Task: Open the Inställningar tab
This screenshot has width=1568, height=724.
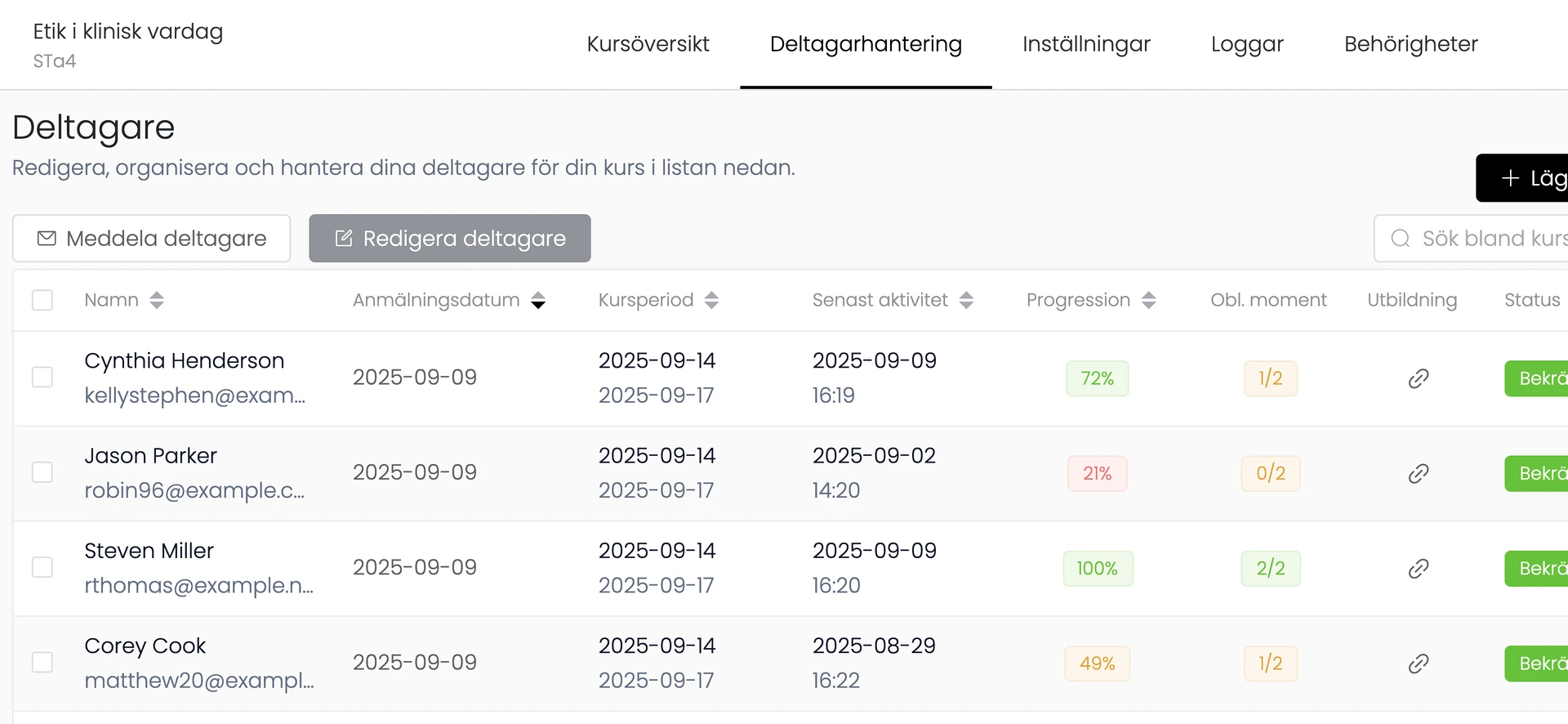Action: pyautogui.click(x=1086, y=44)
